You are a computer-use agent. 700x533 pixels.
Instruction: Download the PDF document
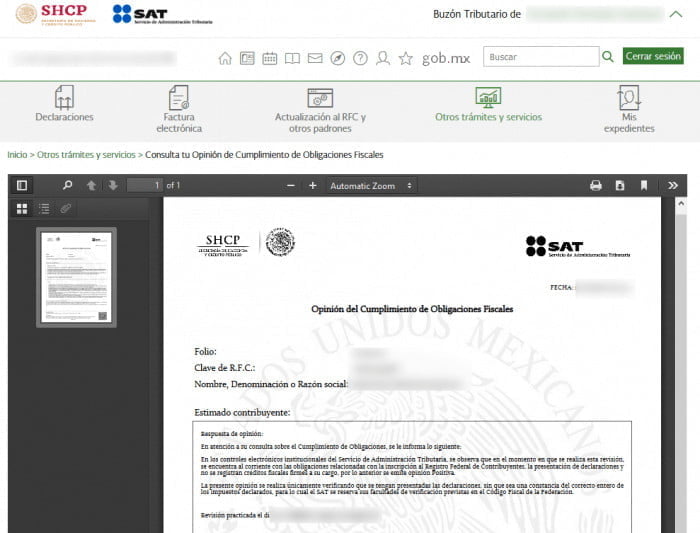click(x=620, y=185)
